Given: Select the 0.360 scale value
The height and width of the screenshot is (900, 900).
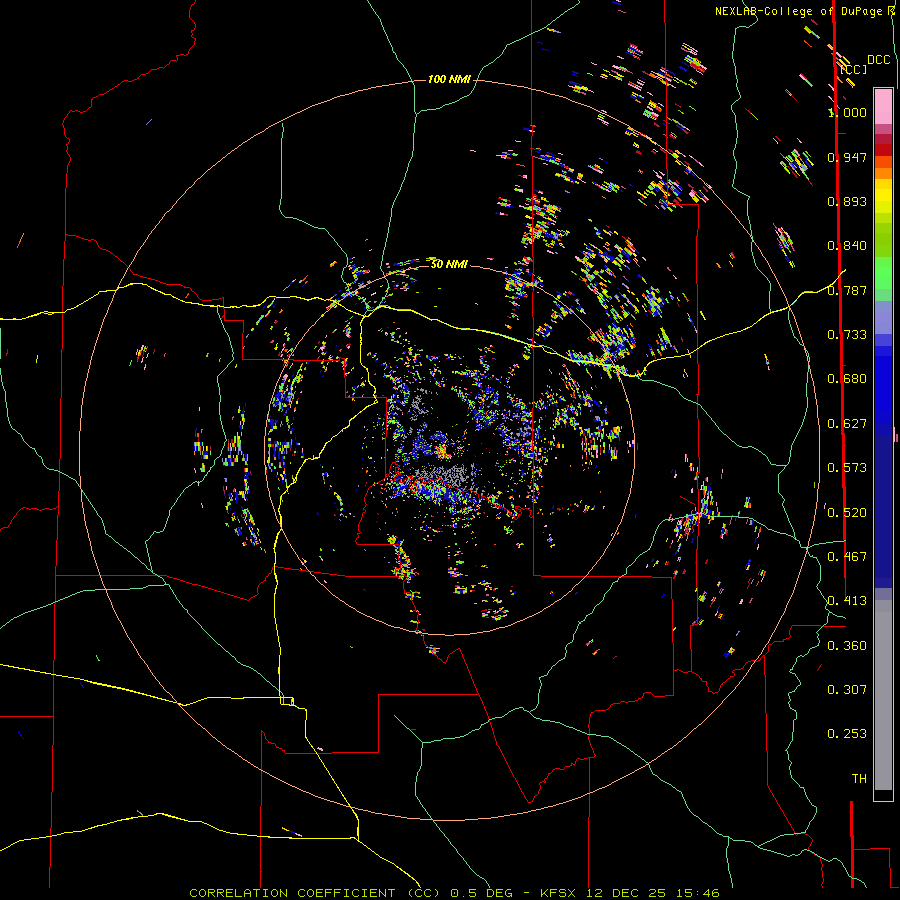Looking at the screenshot, I should (847, 646).
